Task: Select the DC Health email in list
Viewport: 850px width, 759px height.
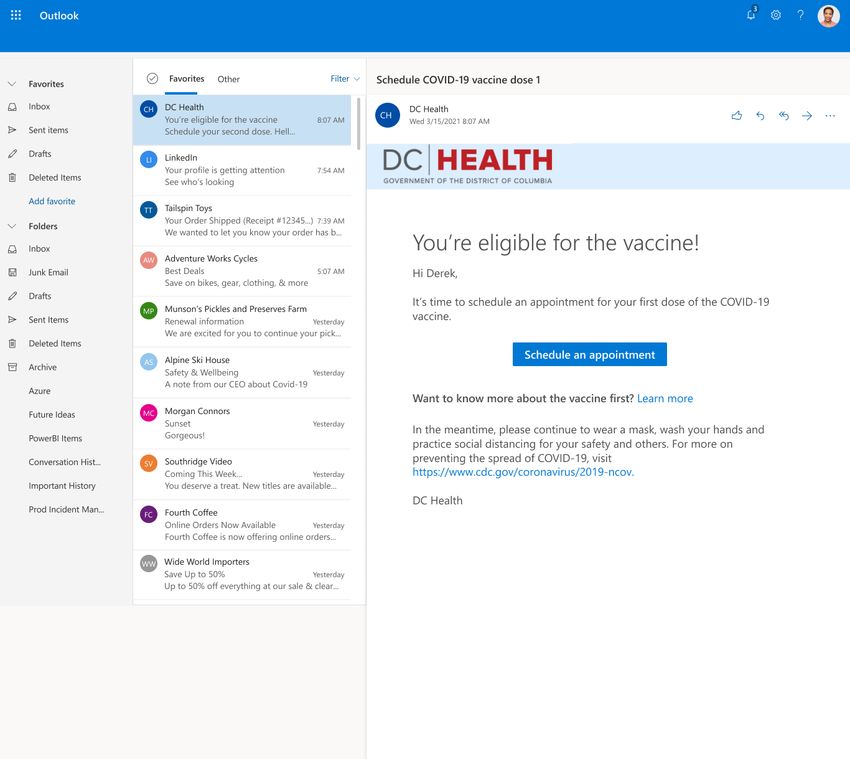Action: point(242,120)
